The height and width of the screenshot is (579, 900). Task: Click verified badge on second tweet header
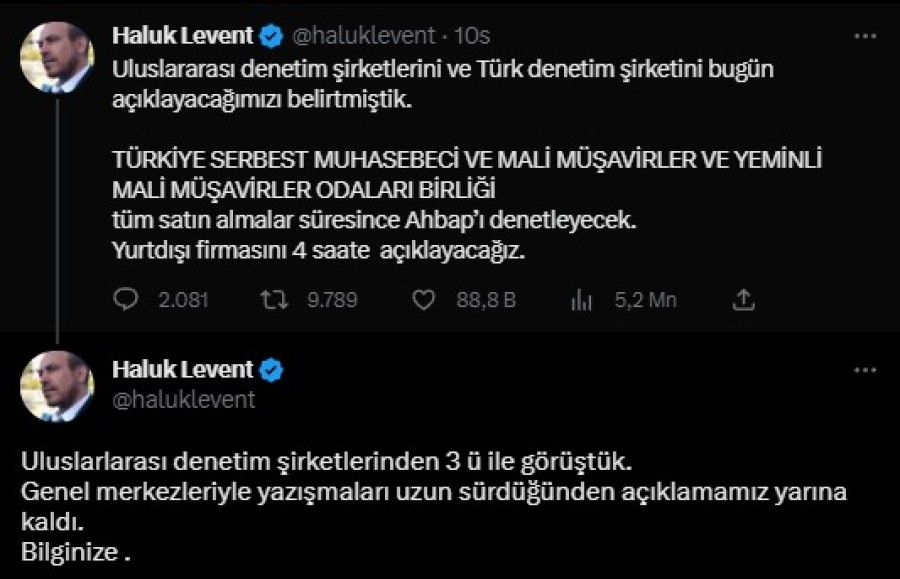coord(271,370)
